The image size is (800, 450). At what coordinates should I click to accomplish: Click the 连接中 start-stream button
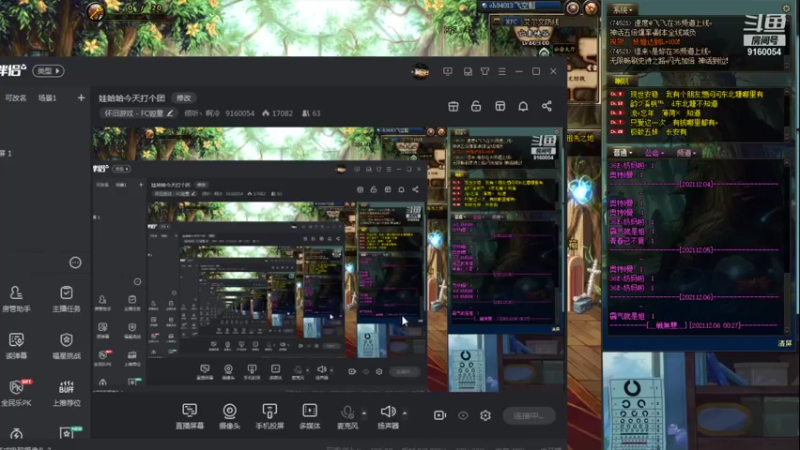click(529, 415)
